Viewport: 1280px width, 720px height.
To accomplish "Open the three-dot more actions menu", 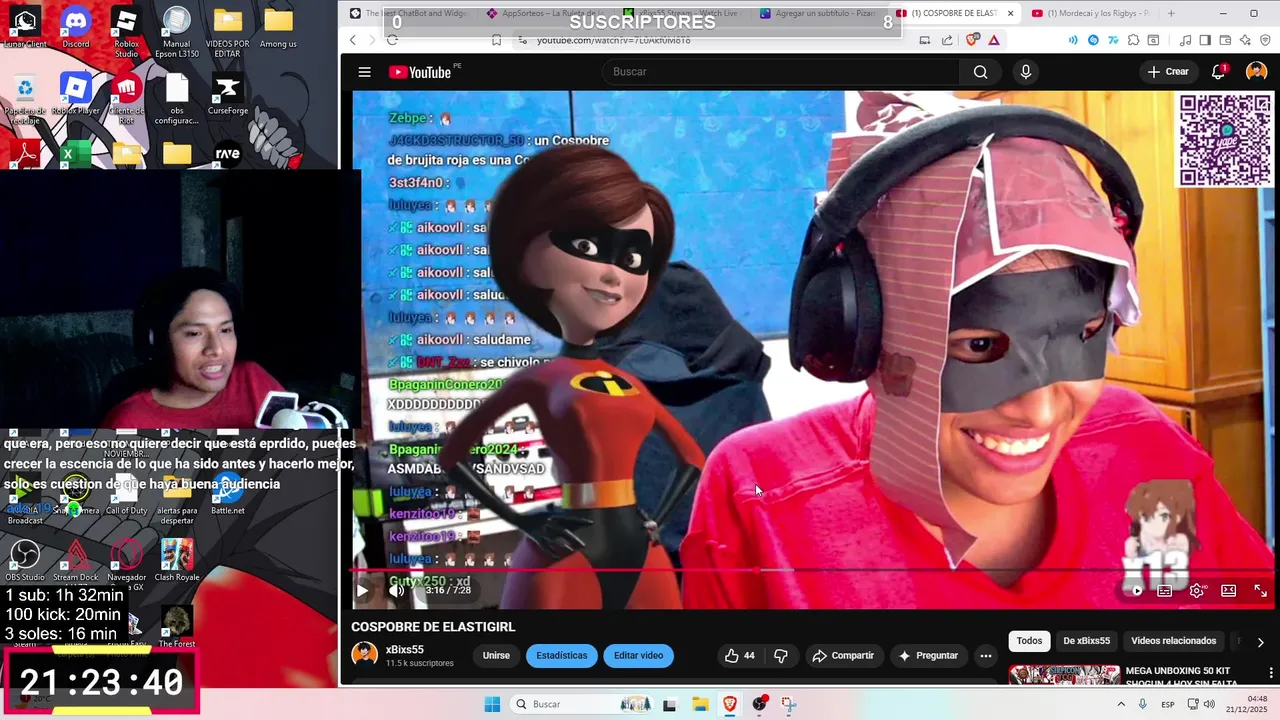I will pos(985,656).
